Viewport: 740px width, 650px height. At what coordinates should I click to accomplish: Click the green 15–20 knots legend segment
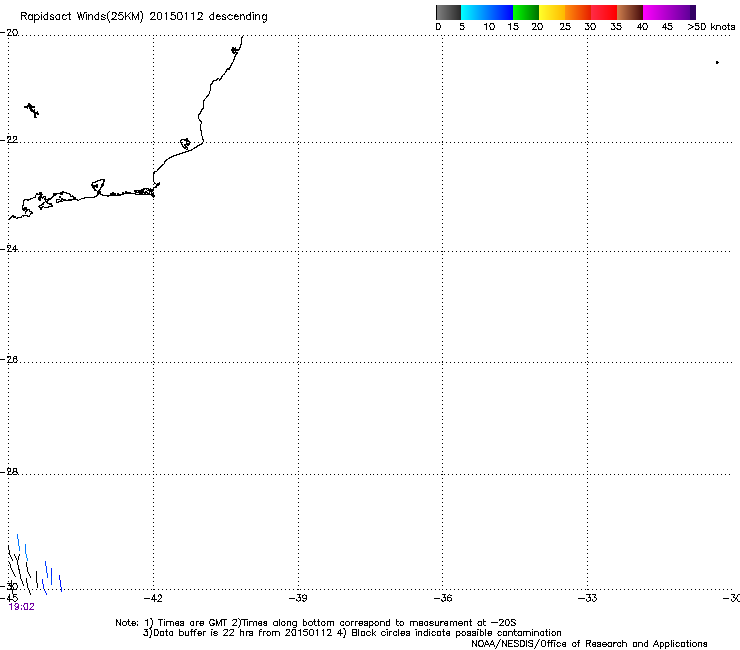tap(526, 12)
